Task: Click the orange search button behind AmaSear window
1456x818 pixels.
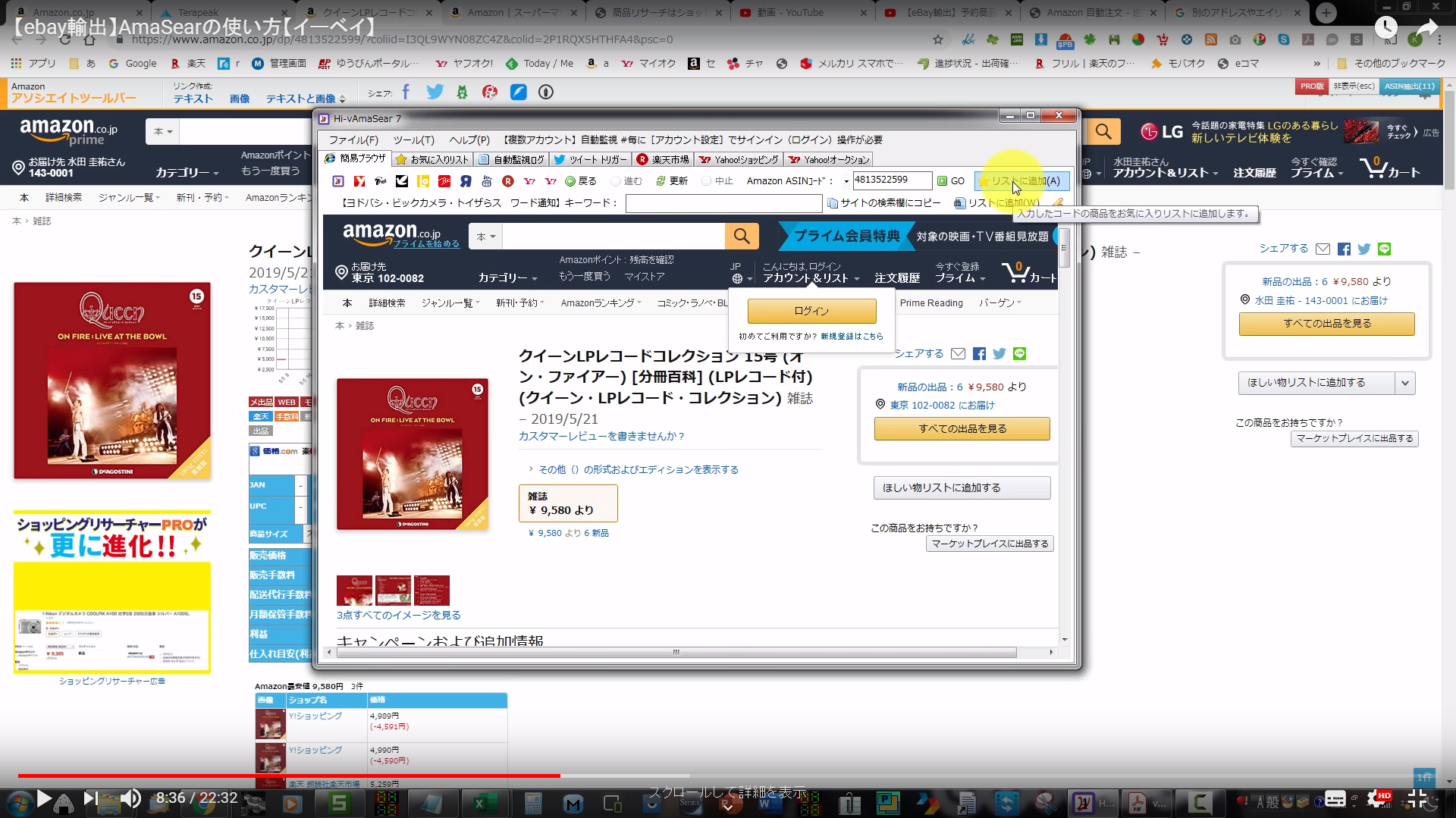Action: (x=1103, y=132)
